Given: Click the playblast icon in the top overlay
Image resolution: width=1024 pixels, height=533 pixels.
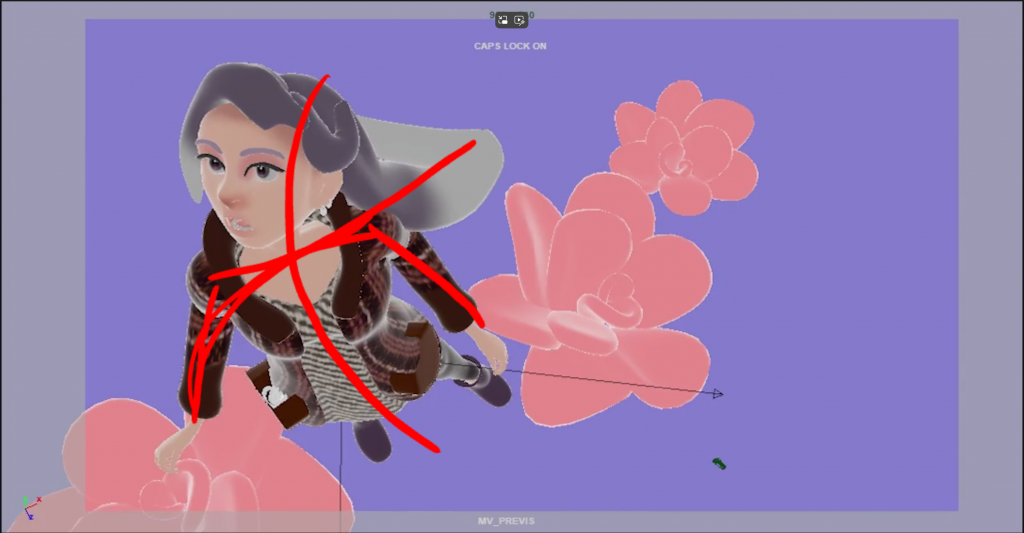Looking at the screenshot, I should coord(520,19).
